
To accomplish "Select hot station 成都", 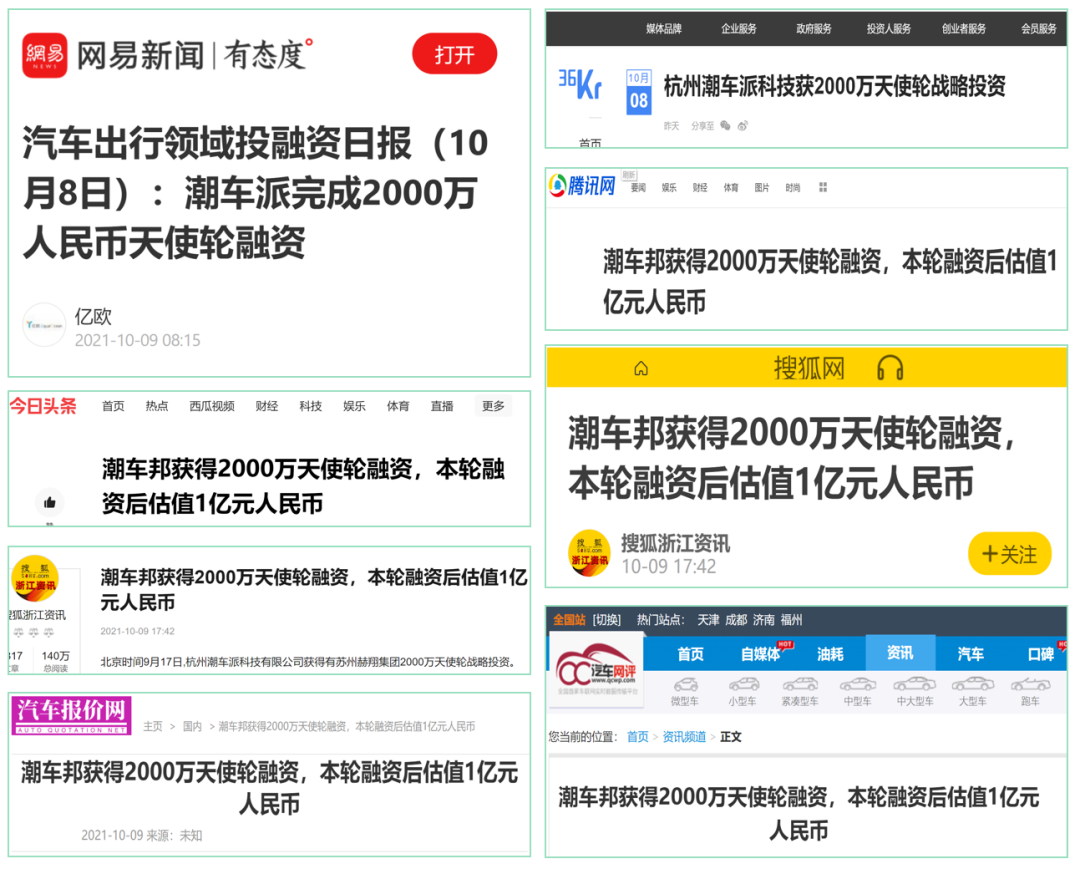I will [736, 620].
